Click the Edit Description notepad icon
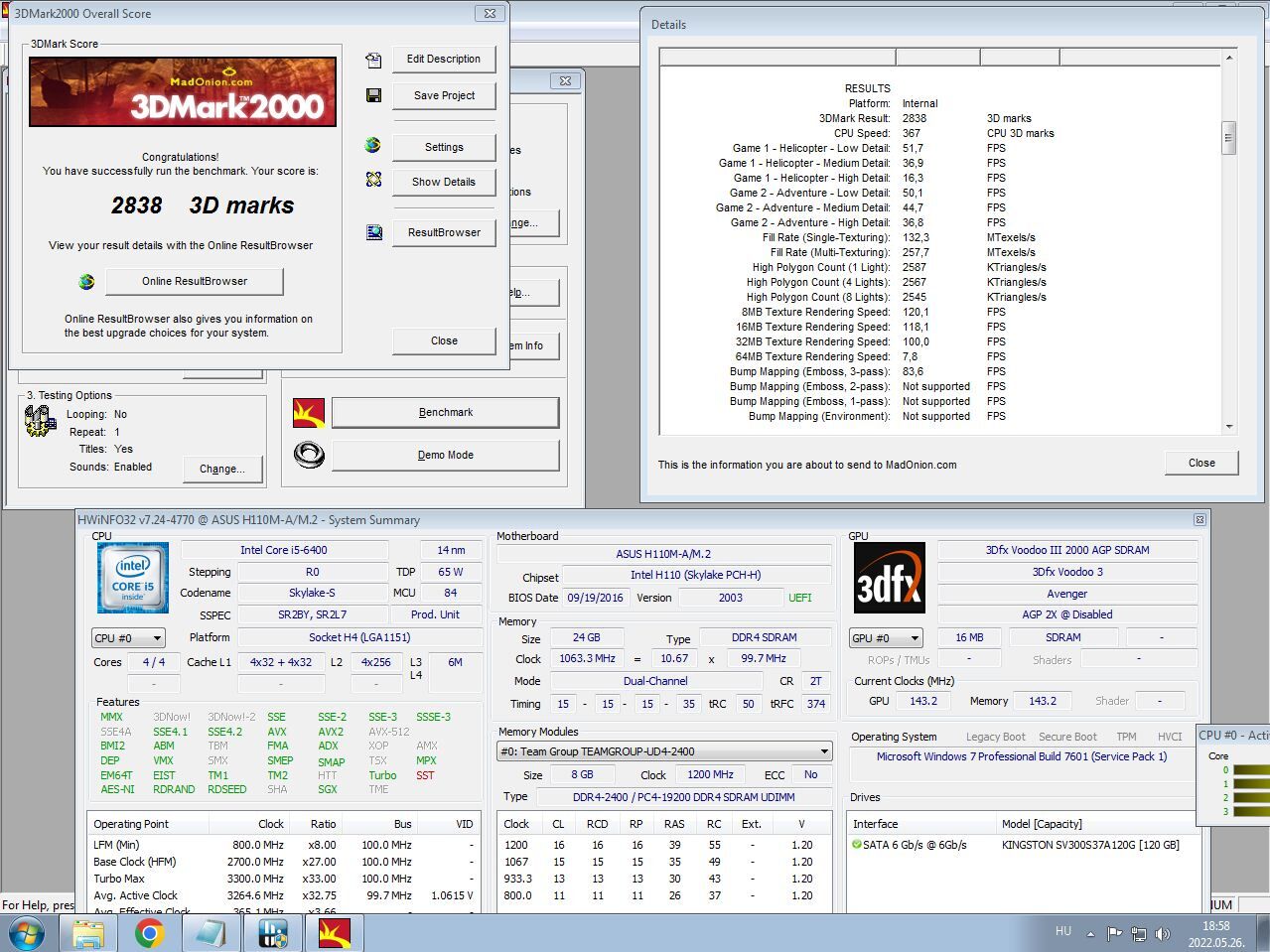 coord(373,62)
